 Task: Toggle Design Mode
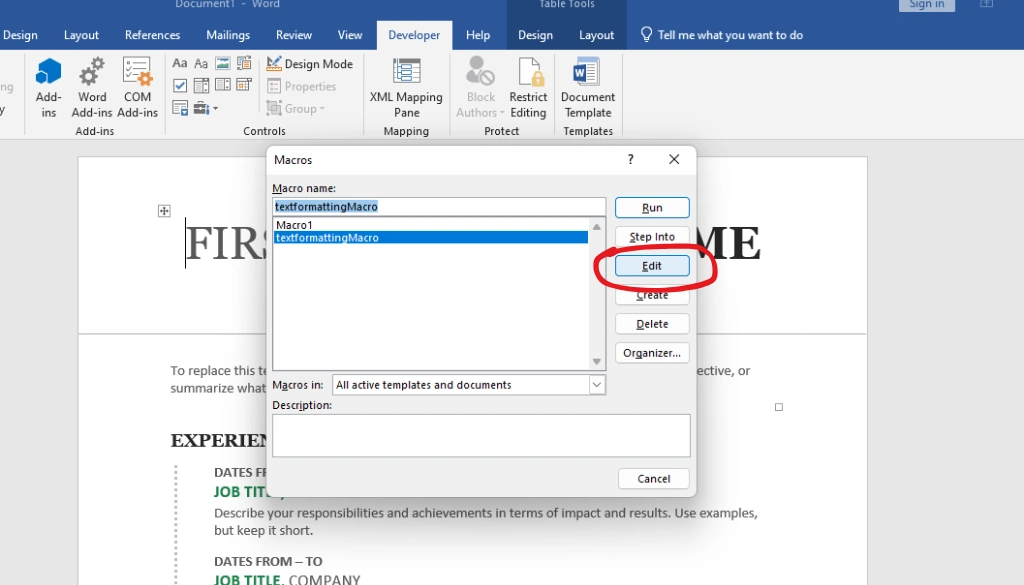310,64
